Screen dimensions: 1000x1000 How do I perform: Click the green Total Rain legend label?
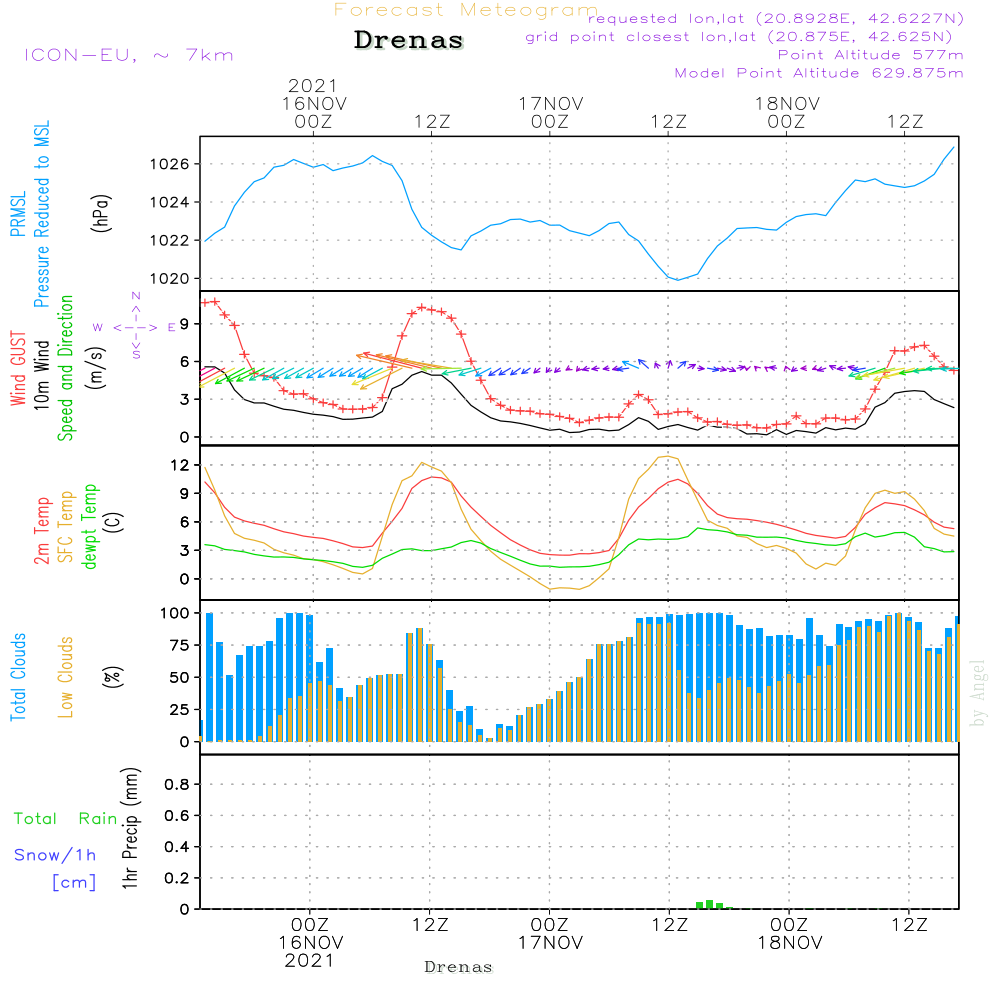point(65,819)
